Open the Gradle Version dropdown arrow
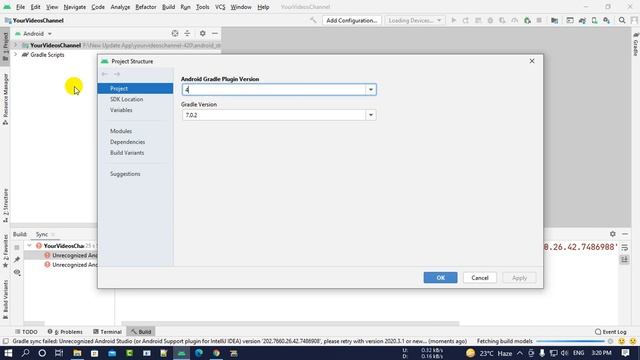The image size is (640, 360). [371, 115]
